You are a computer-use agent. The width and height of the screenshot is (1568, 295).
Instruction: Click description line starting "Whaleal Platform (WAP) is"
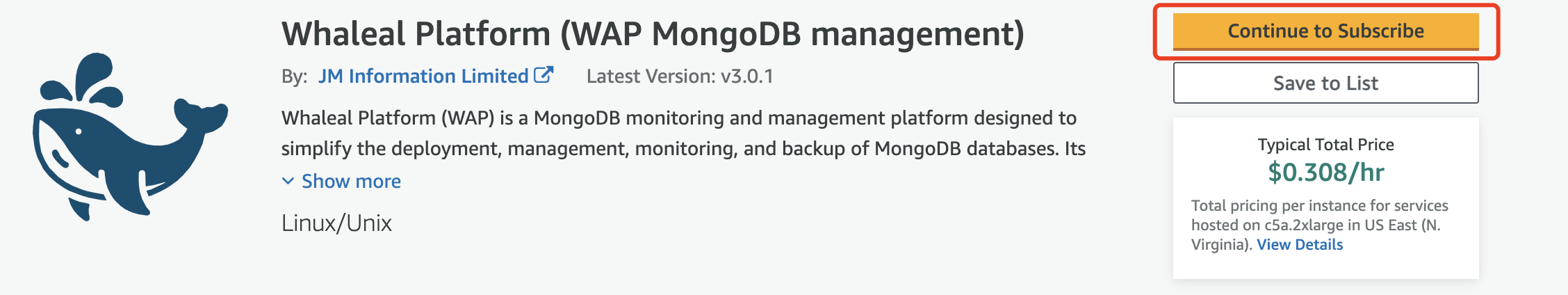(678, 118)
